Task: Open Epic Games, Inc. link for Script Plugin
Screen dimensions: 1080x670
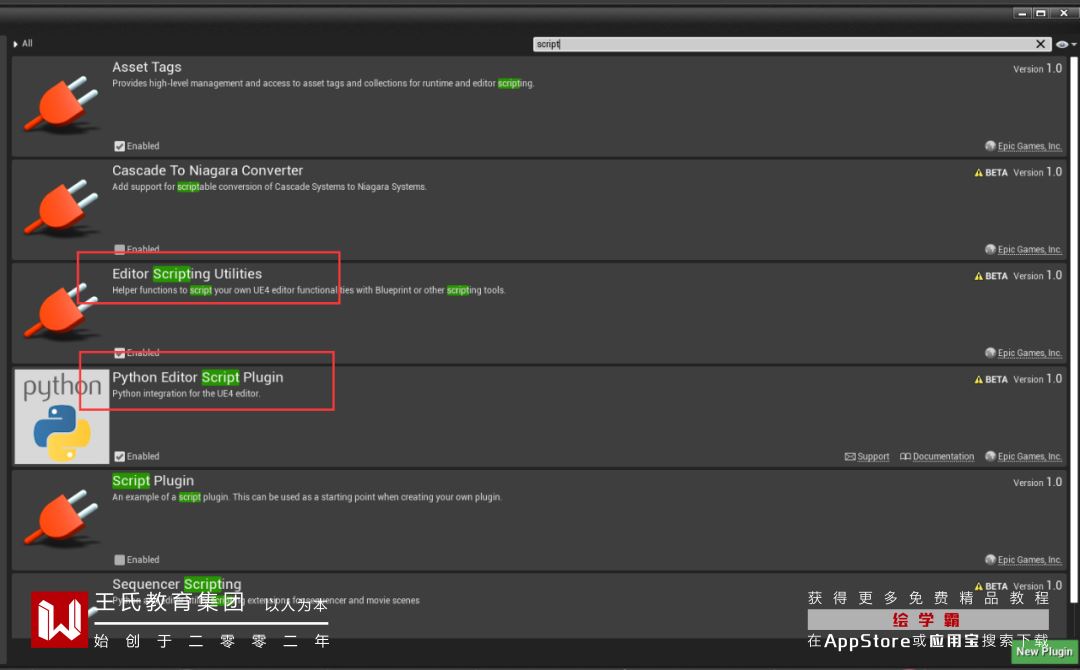Action: [x=1030, y=560]
